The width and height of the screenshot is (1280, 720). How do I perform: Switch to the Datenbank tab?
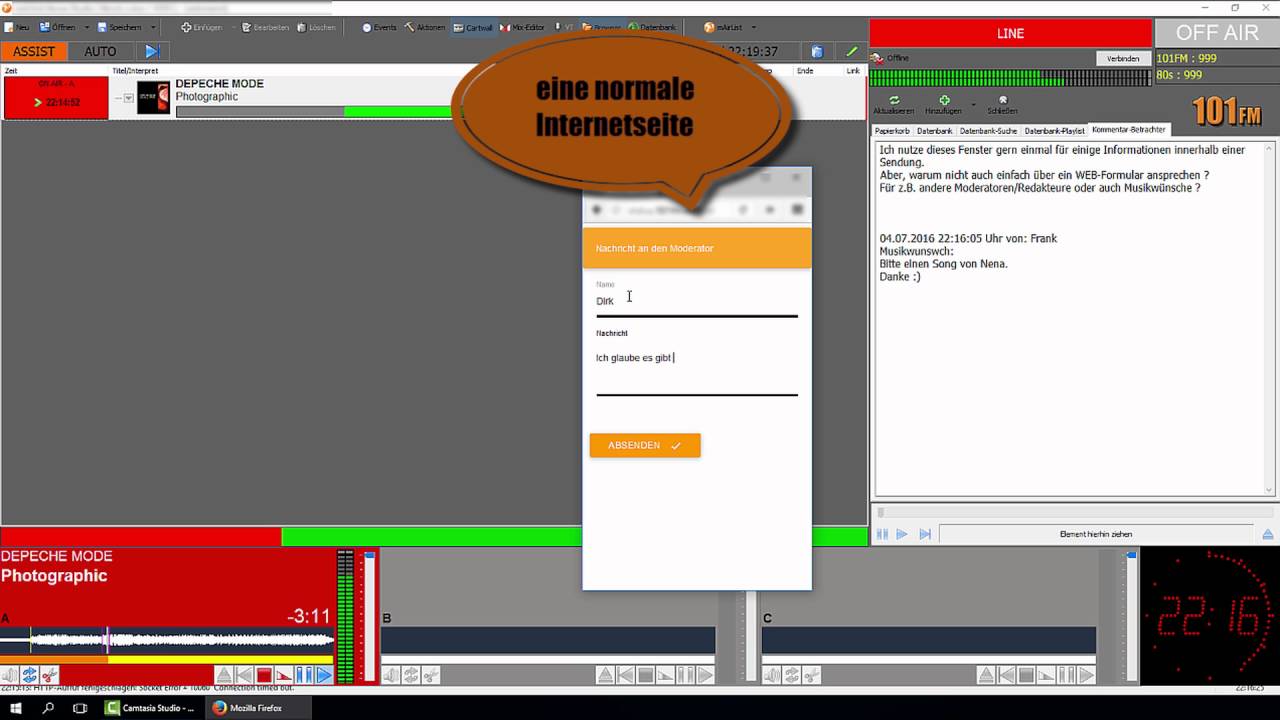(x=935, y=130)
